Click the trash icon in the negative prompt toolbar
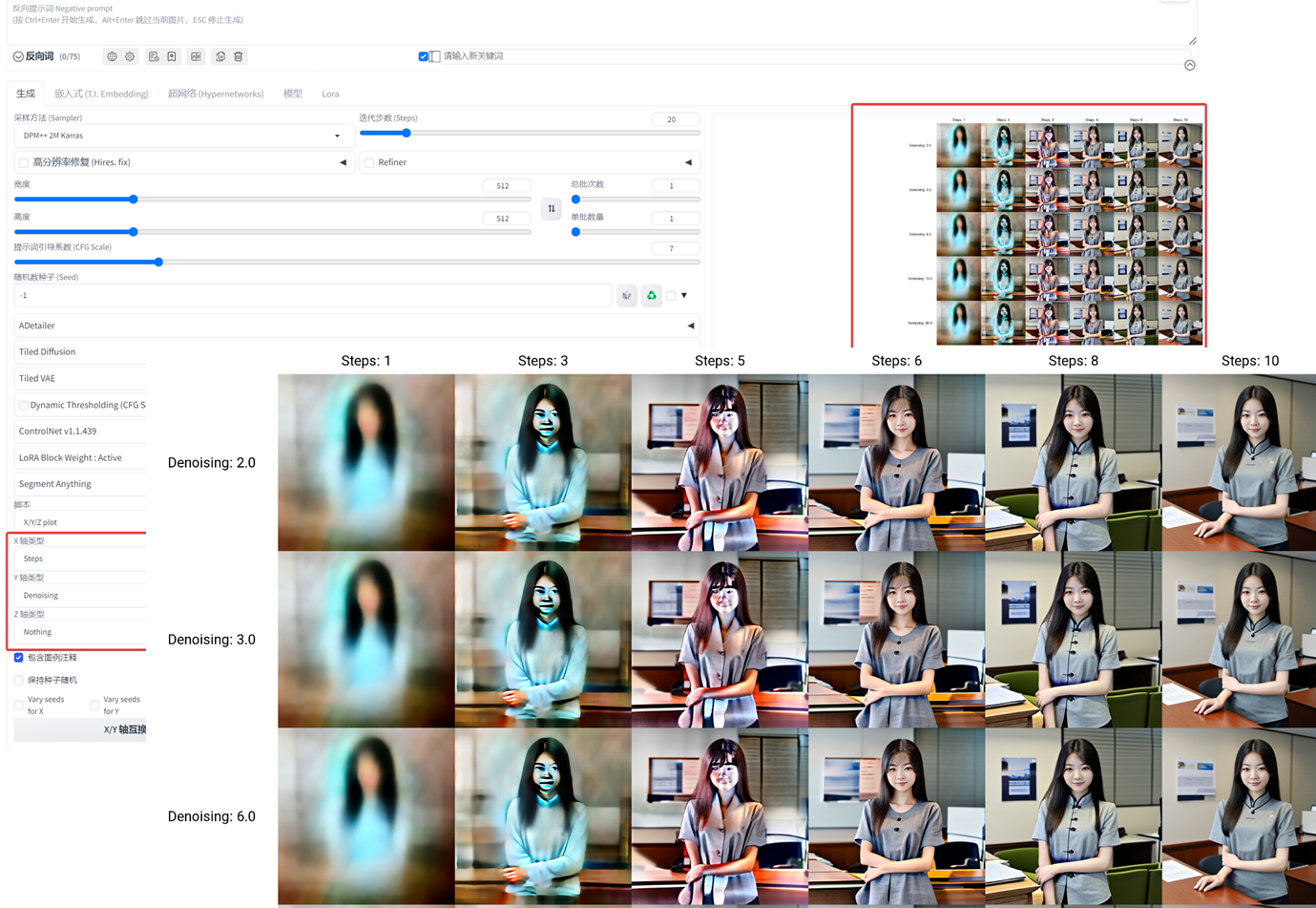Viewport: 1316px width, 908px height. coord(239,56)
